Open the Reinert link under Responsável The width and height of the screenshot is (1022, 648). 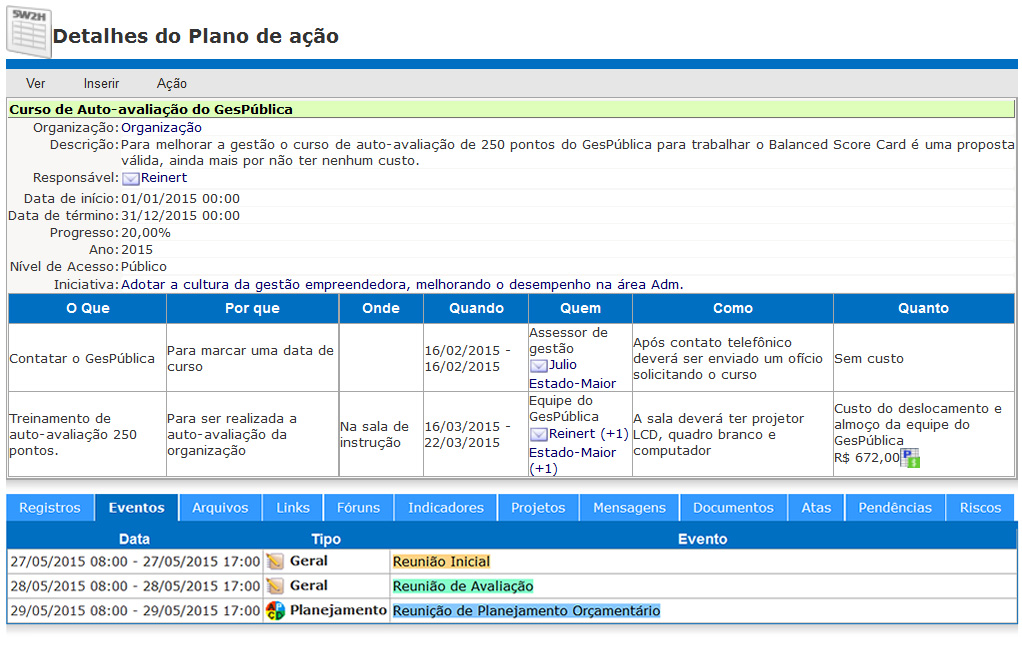164,178
